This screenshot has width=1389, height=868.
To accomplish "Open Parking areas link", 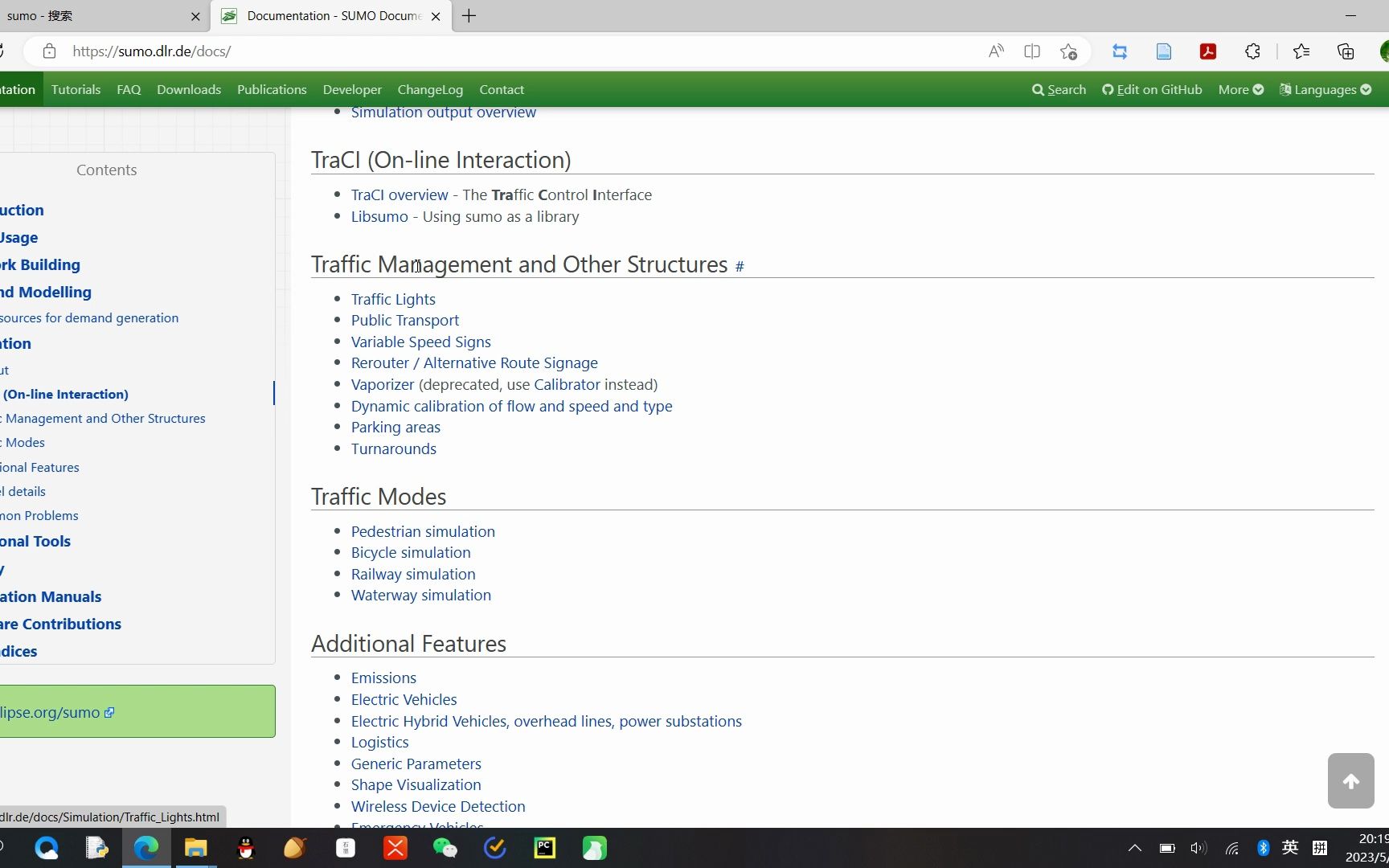I will [x=395, y=427].
